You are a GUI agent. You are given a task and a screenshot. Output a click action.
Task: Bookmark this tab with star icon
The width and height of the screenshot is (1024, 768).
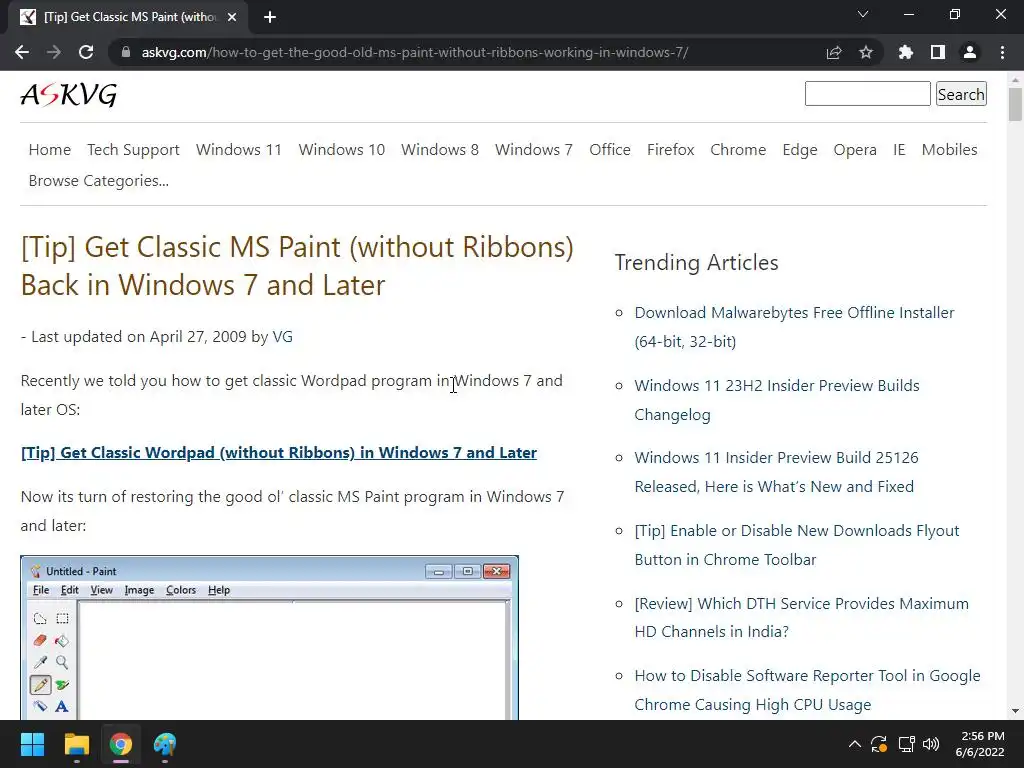click(866, 52)
